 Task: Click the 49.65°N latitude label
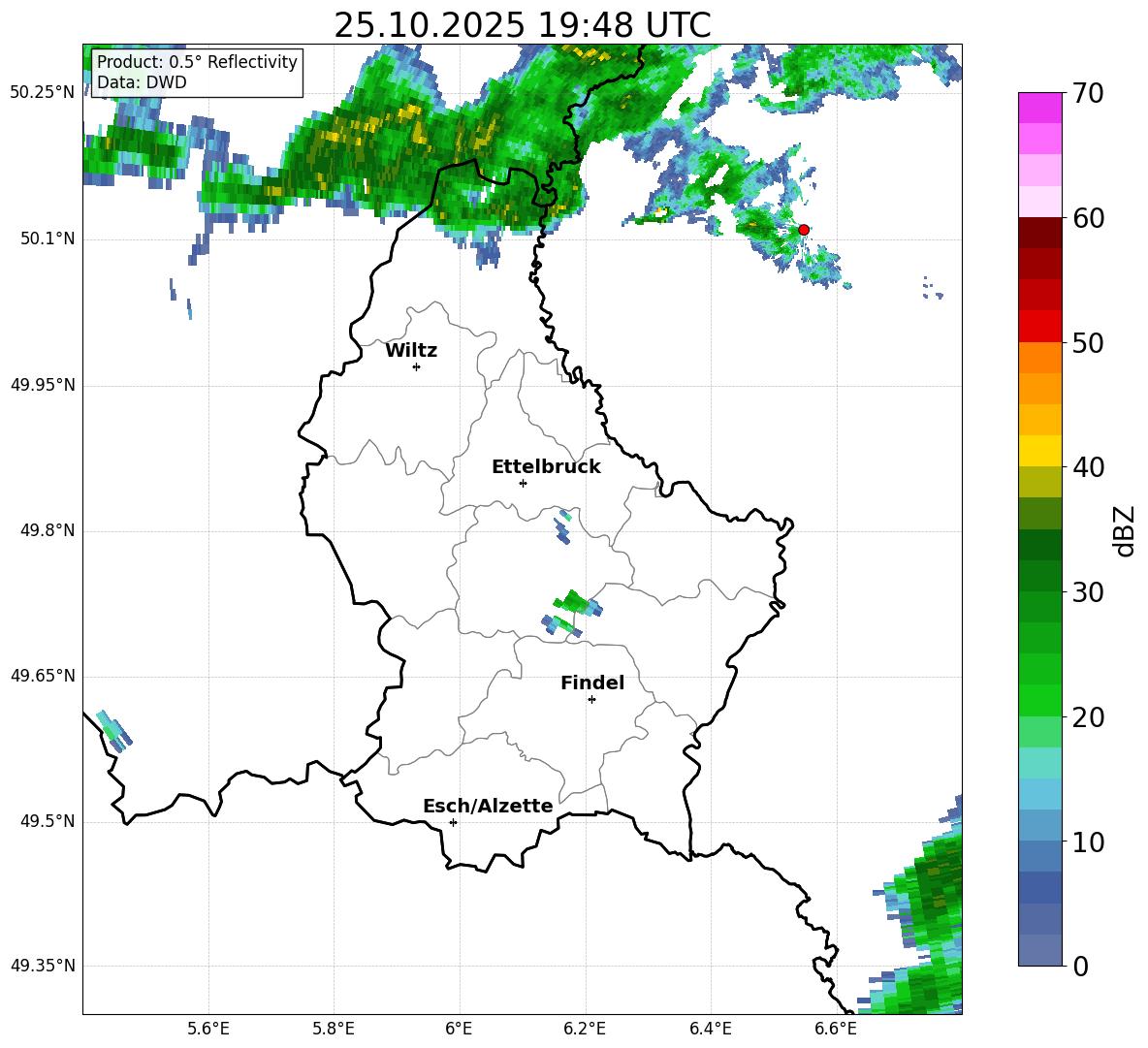tap(43, 676)
